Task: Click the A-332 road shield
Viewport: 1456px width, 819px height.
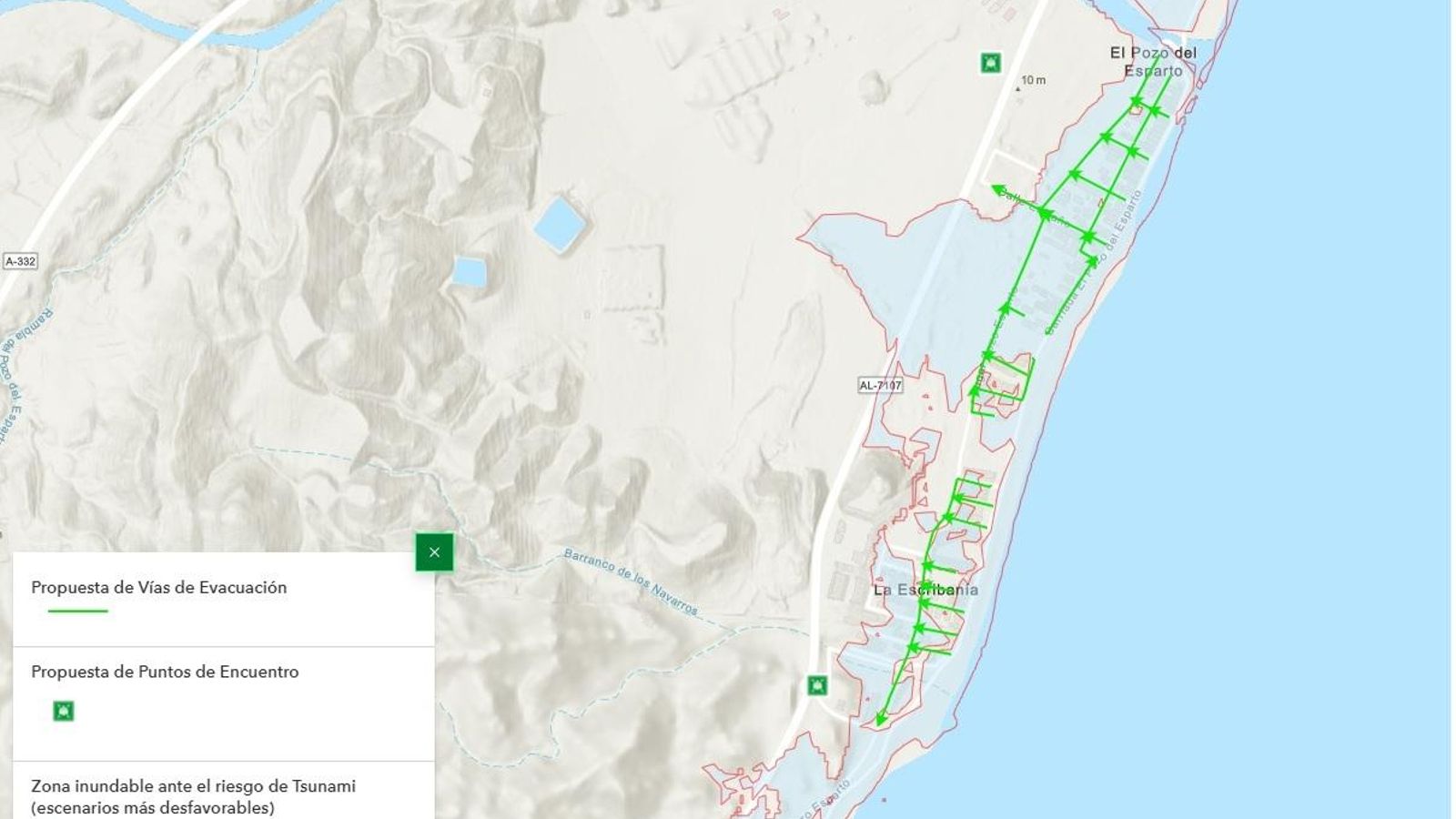Action: (x=20, y=261)
